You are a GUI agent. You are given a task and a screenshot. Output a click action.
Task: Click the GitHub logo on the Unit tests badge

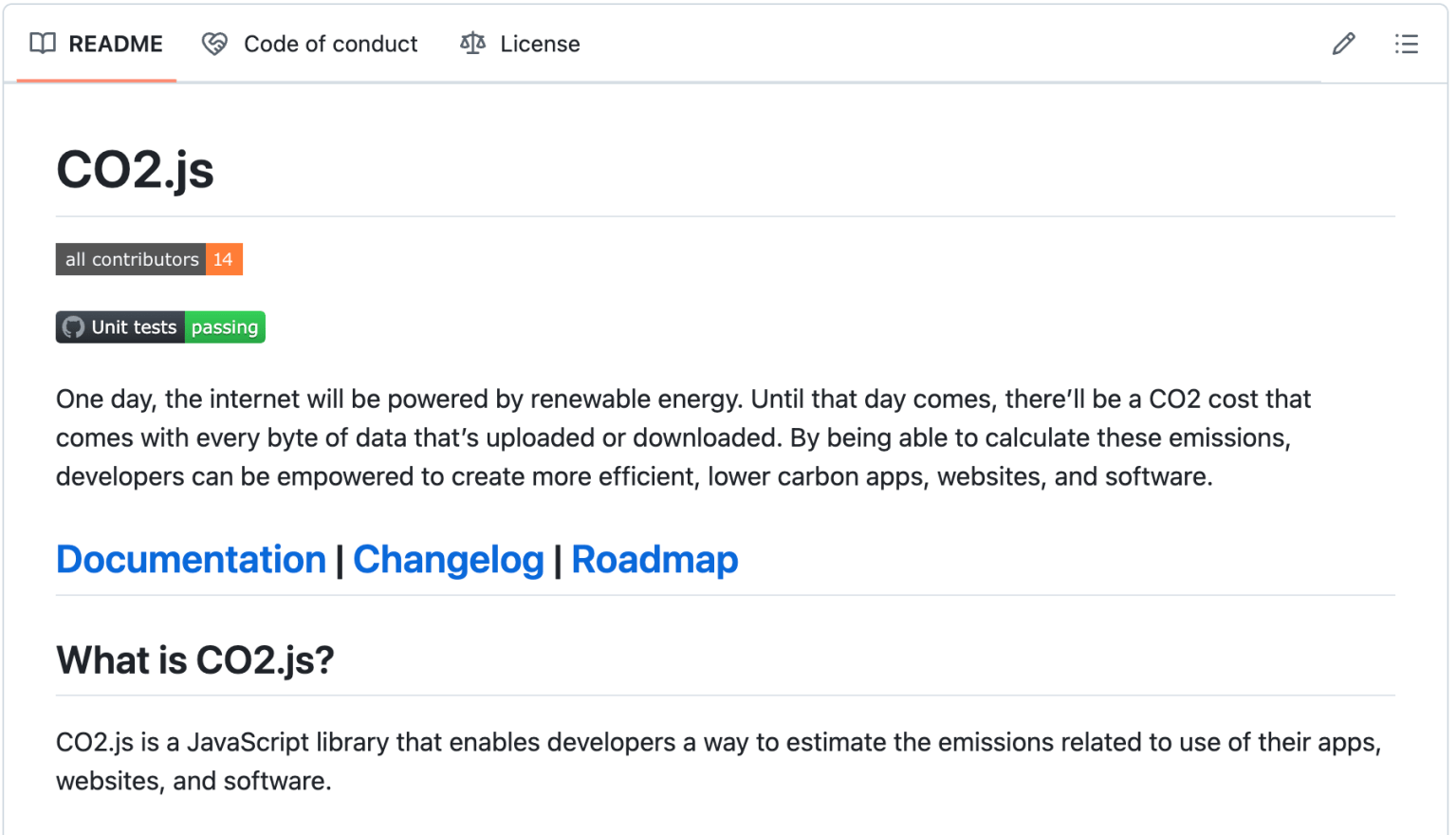pyautogui.click(x=74, y=326)
